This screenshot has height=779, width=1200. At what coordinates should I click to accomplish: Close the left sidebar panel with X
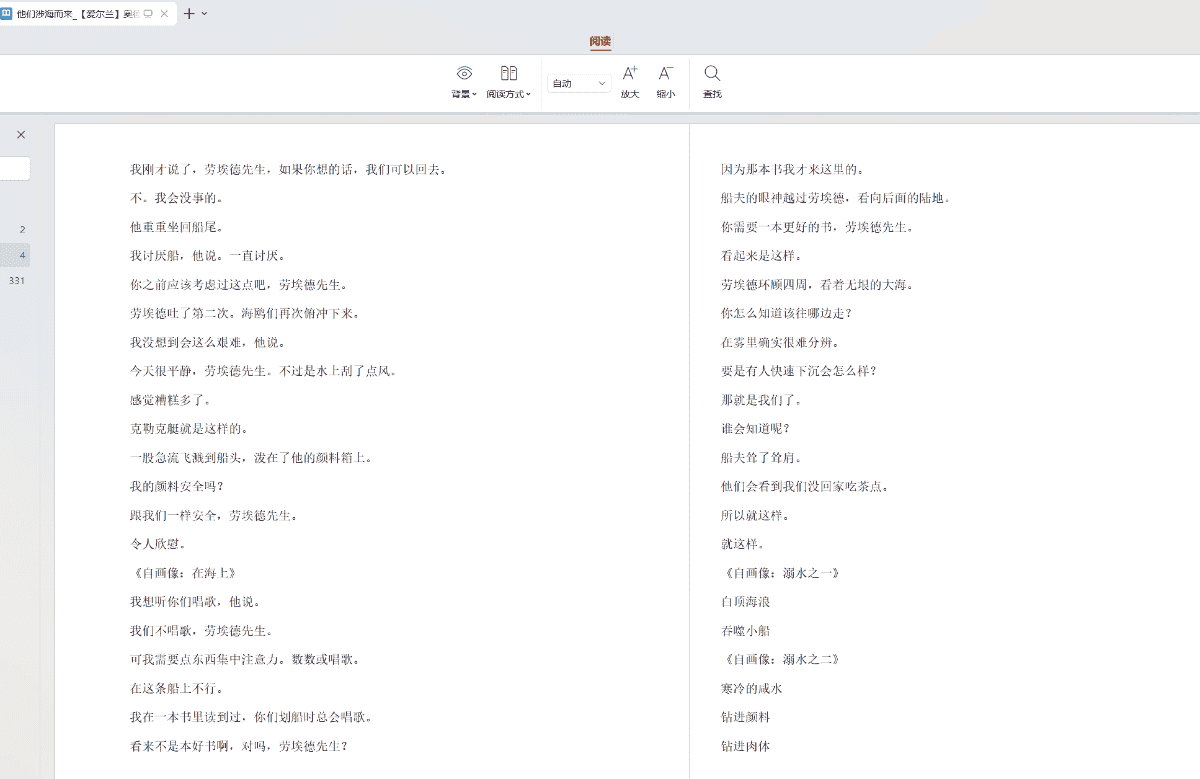pyautogui.click(x=21, y=135)
